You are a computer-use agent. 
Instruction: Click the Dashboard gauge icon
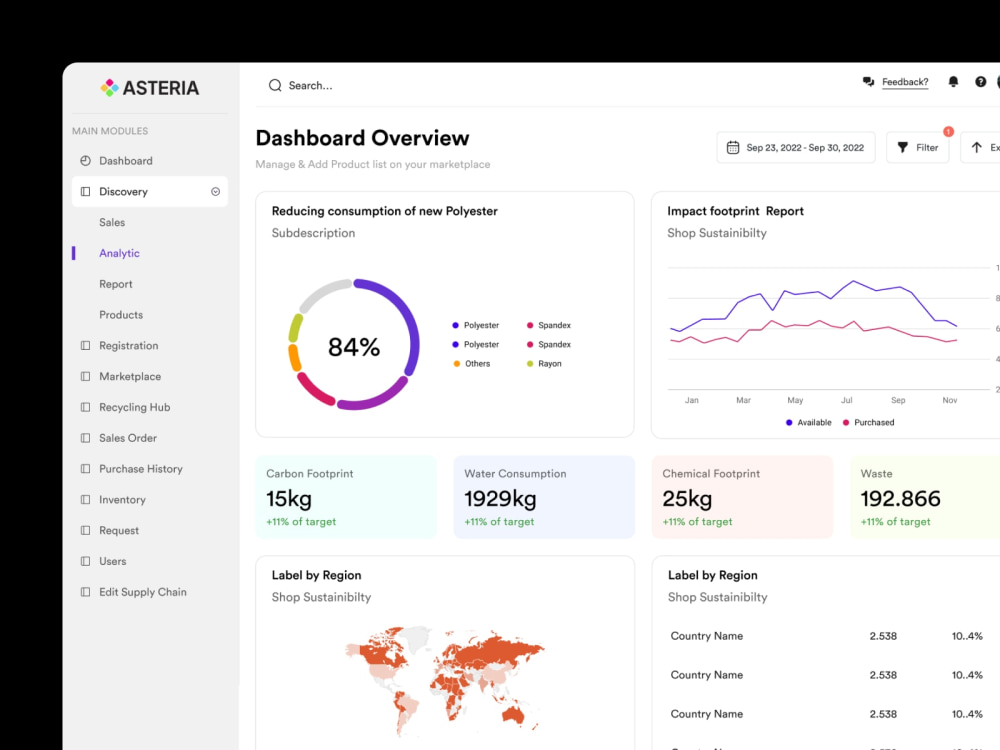click(x=85, y=161)
